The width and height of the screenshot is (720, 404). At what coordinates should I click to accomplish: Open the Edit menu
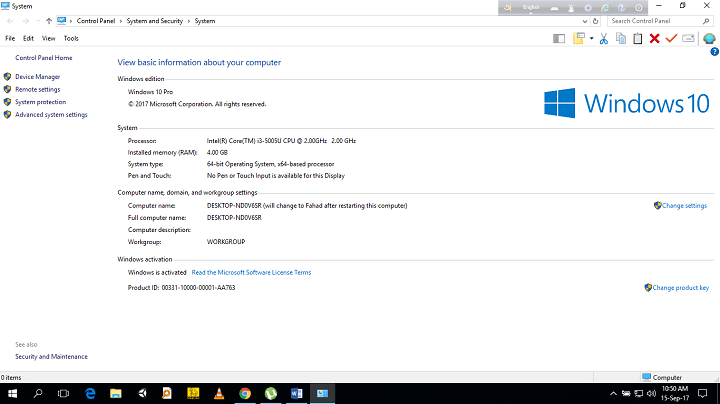click(28, 39)
